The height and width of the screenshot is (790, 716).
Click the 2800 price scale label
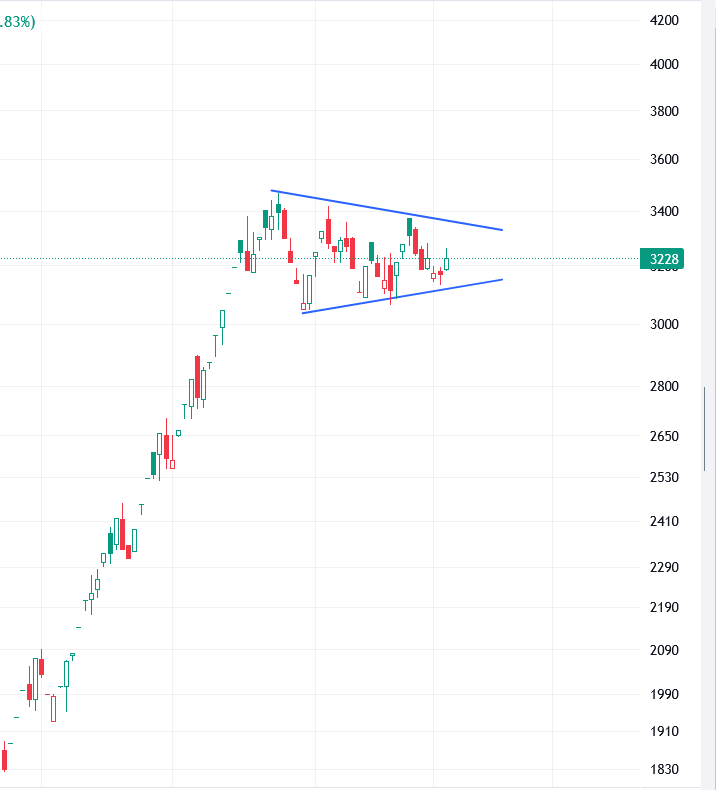click(x=664, y=386)
